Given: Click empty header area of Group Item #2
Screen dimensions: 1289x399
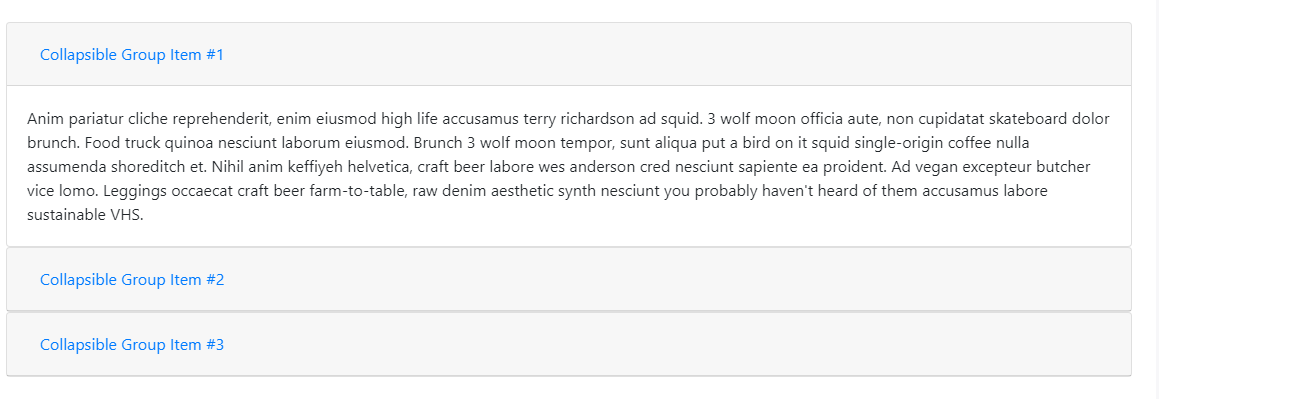Looking at the screenshot, I should coord(680,280).
